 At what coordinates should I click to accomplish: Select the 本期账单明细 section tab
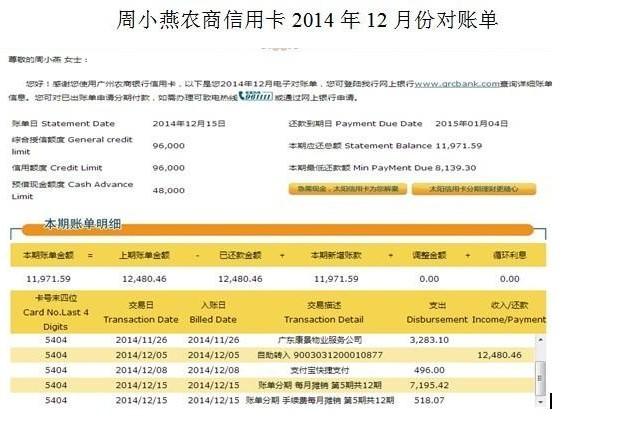pos(82,224)
